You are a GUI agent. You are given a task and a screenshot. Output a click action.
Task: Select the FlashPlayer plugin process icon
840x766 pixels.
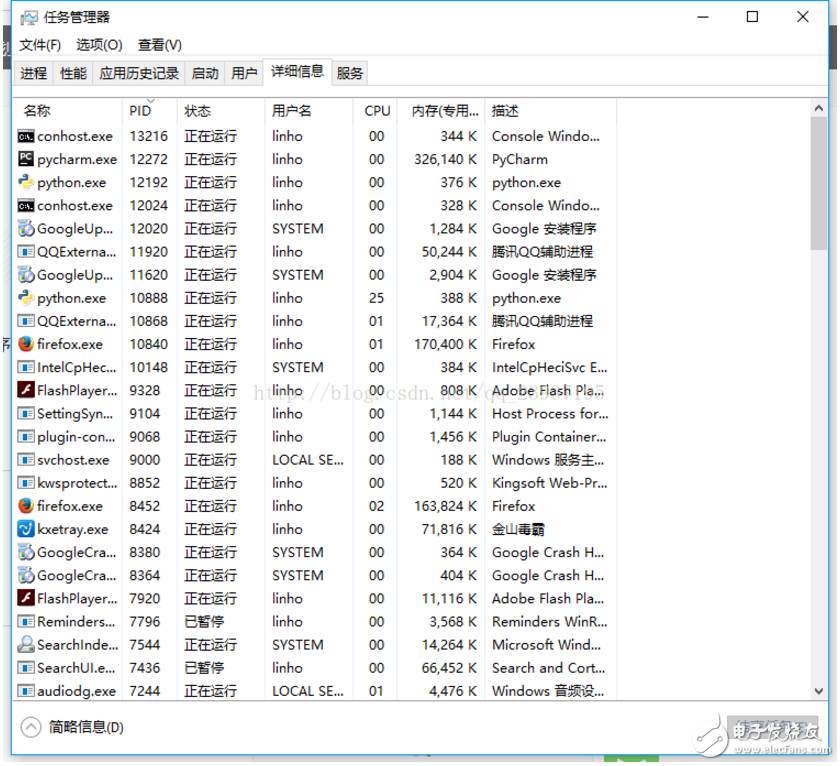[25, 390]
